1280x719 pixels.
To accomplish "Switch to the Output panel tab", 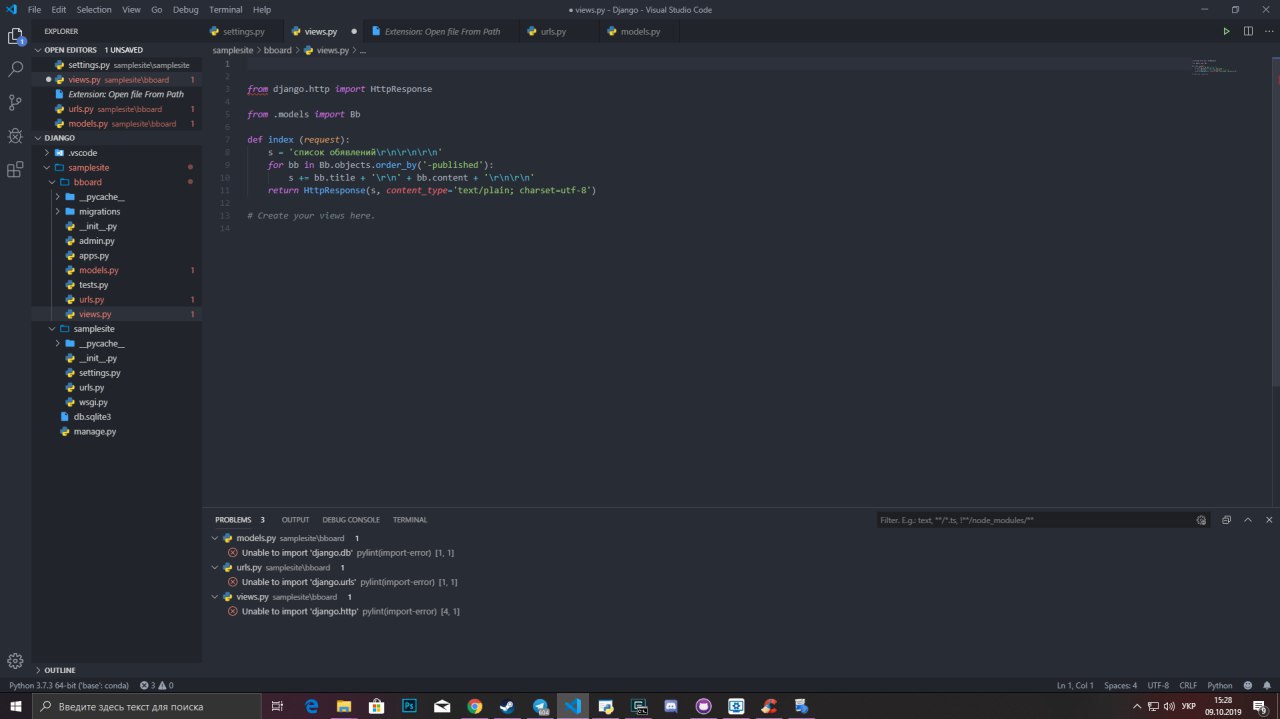I will click(x=295, y=520).
